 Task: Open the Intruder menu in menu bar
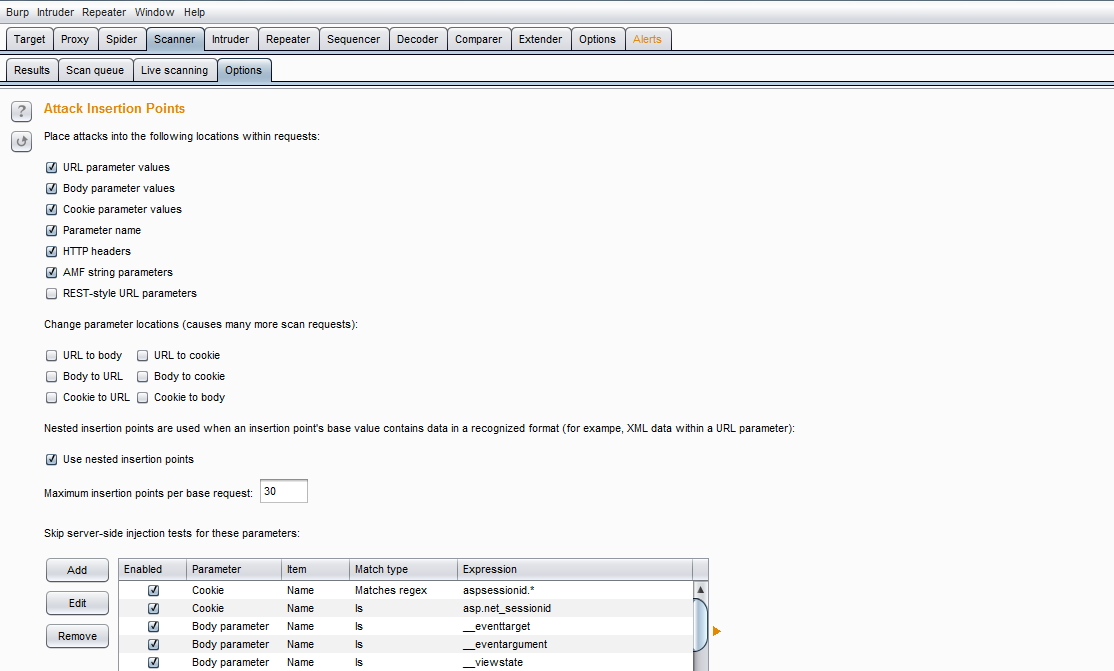(x=55, y=12)
